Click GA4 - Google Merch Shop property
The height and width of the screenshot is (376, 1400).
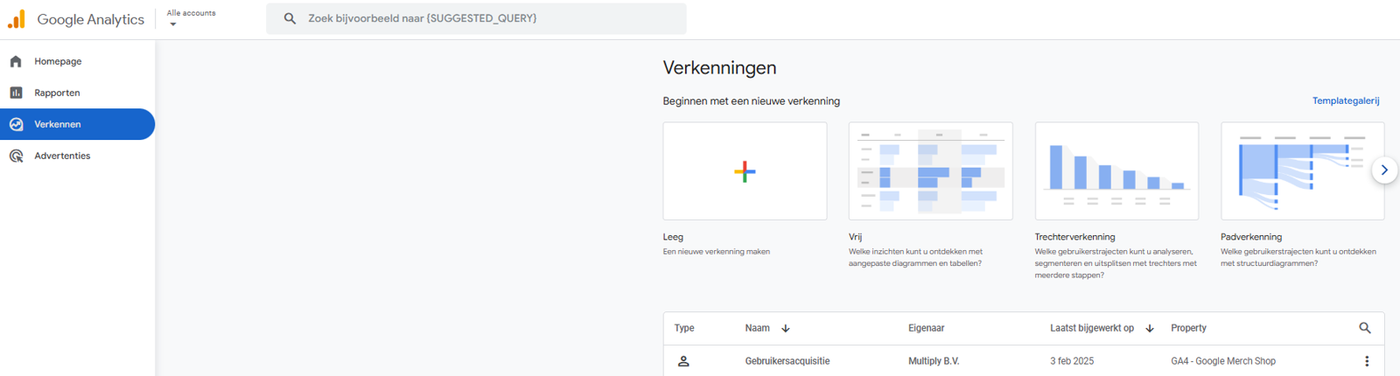tap(1223, 361)
